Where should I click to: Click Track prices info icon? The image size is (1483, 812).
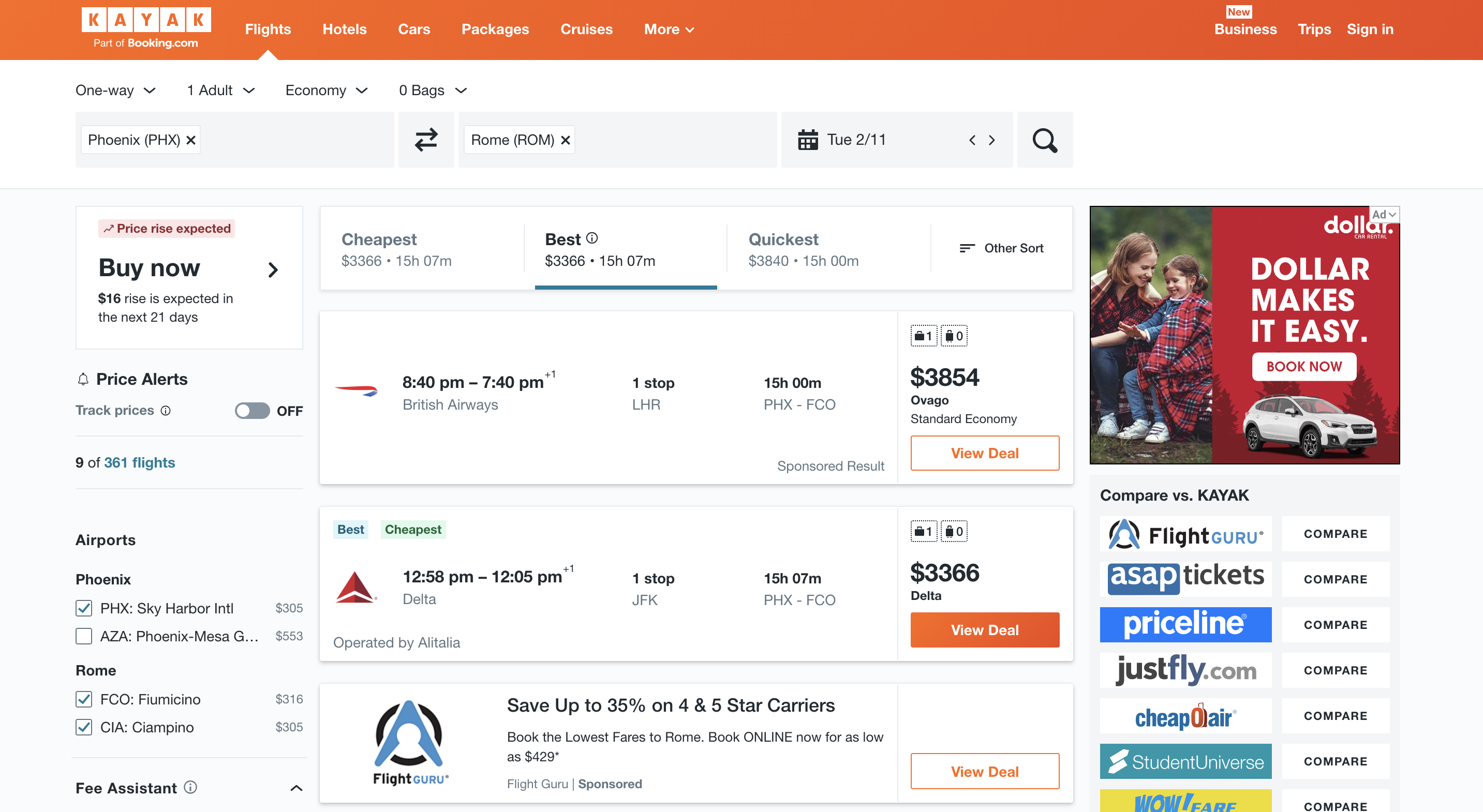coord(166,410)
